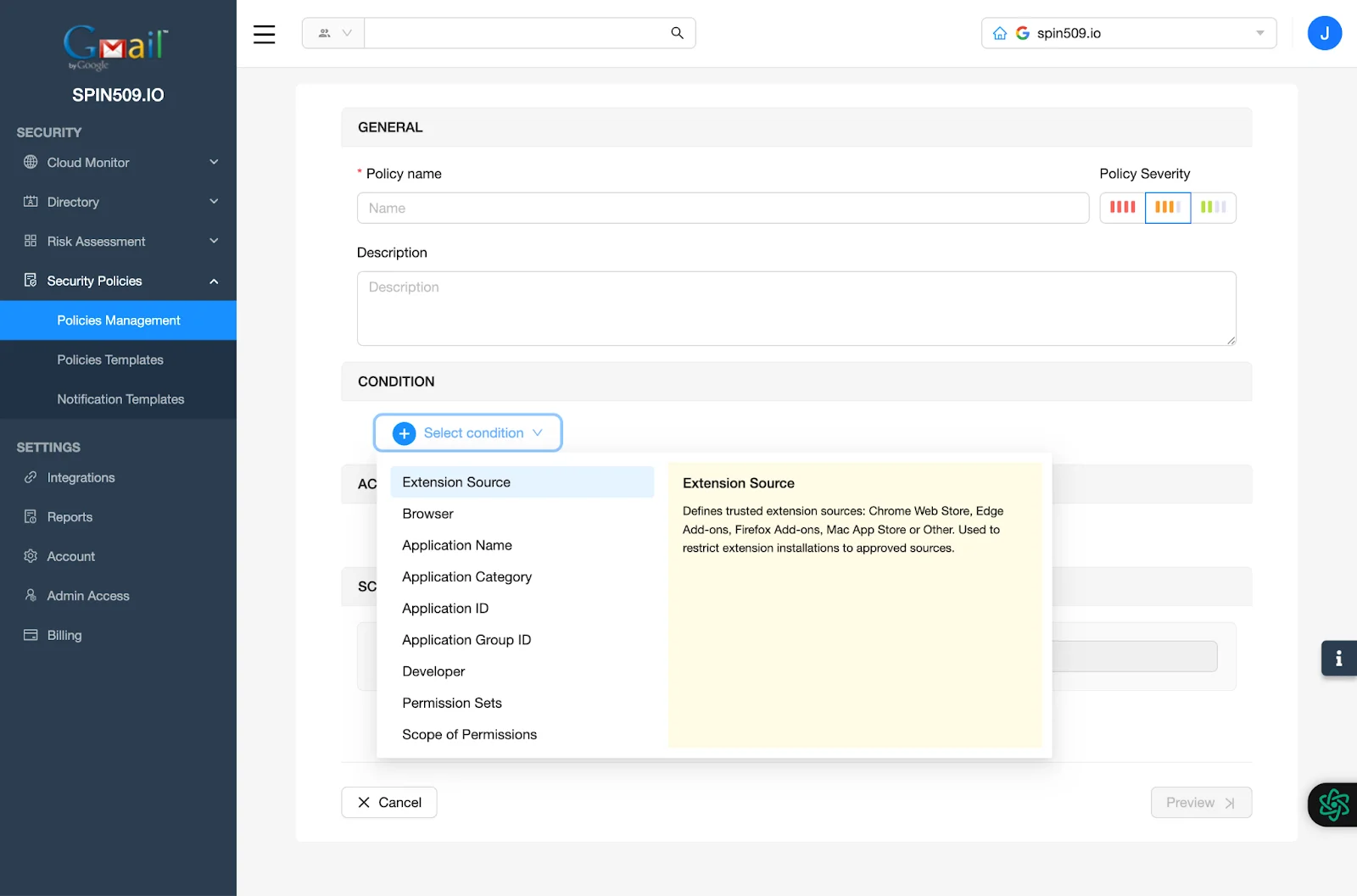Click the Security Policies shield icon

31,281
